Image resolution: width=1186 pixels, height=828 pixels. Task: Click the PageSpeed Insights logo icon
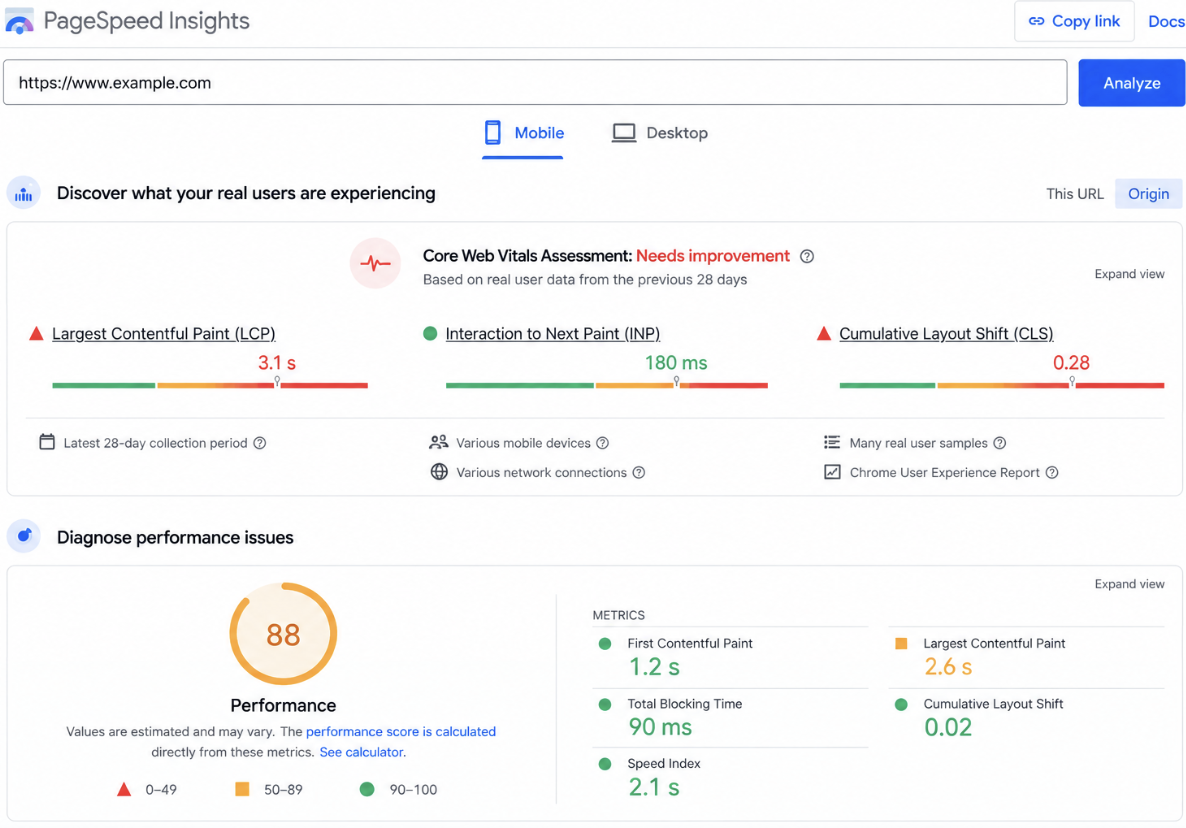[20, 21]
